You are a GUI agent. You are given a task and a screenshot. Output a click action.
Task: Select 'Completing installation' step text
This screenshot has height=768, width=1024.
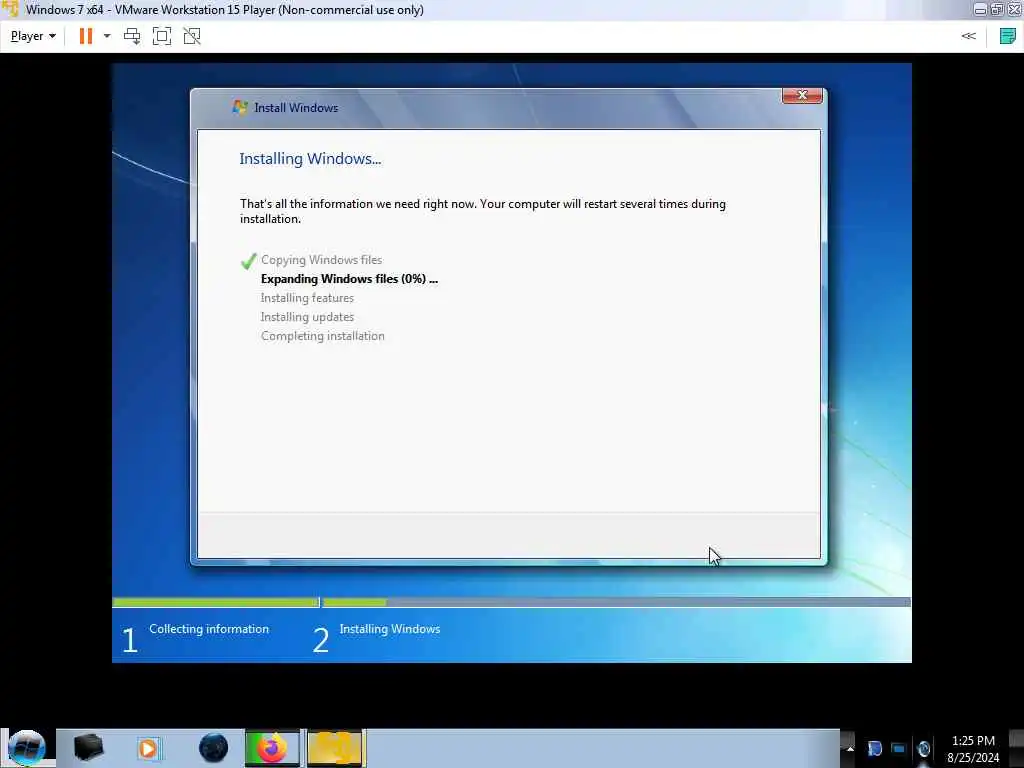coord(323,336)
